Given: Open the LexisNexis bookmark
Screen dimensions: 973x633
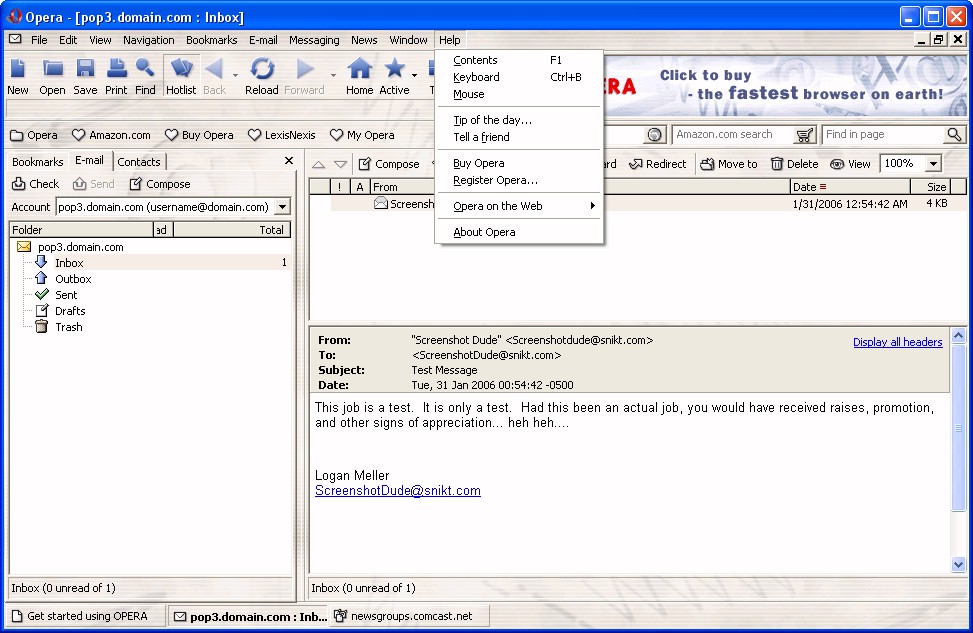Looking at the screenshot, I should (x=281, y=135).
